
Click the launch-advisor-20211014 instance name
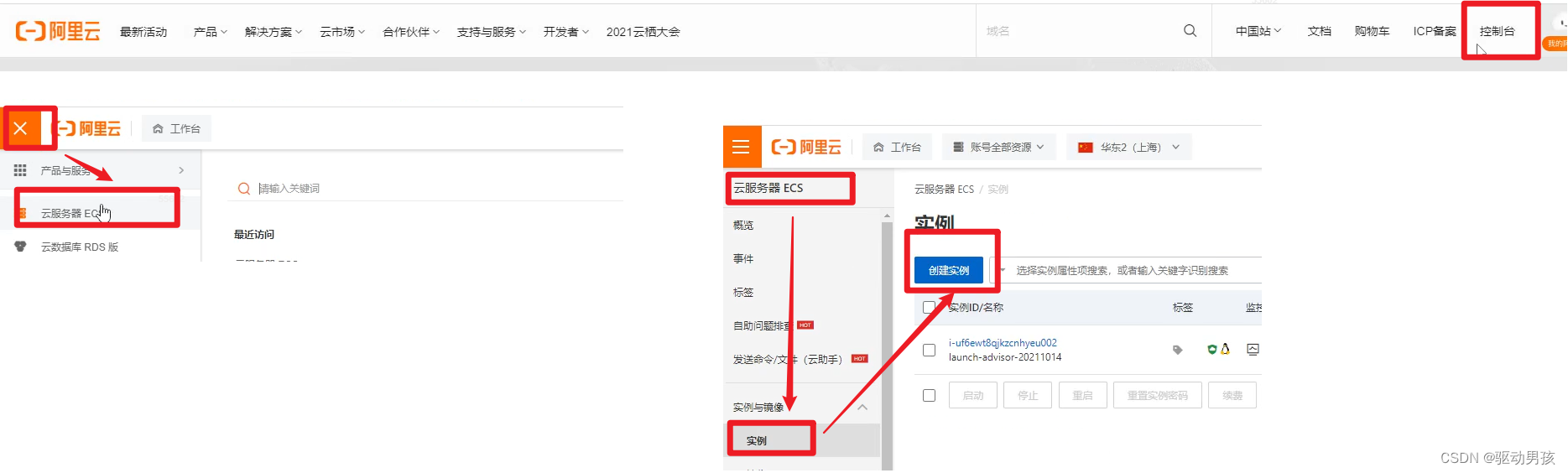(x=1005, y=357)
